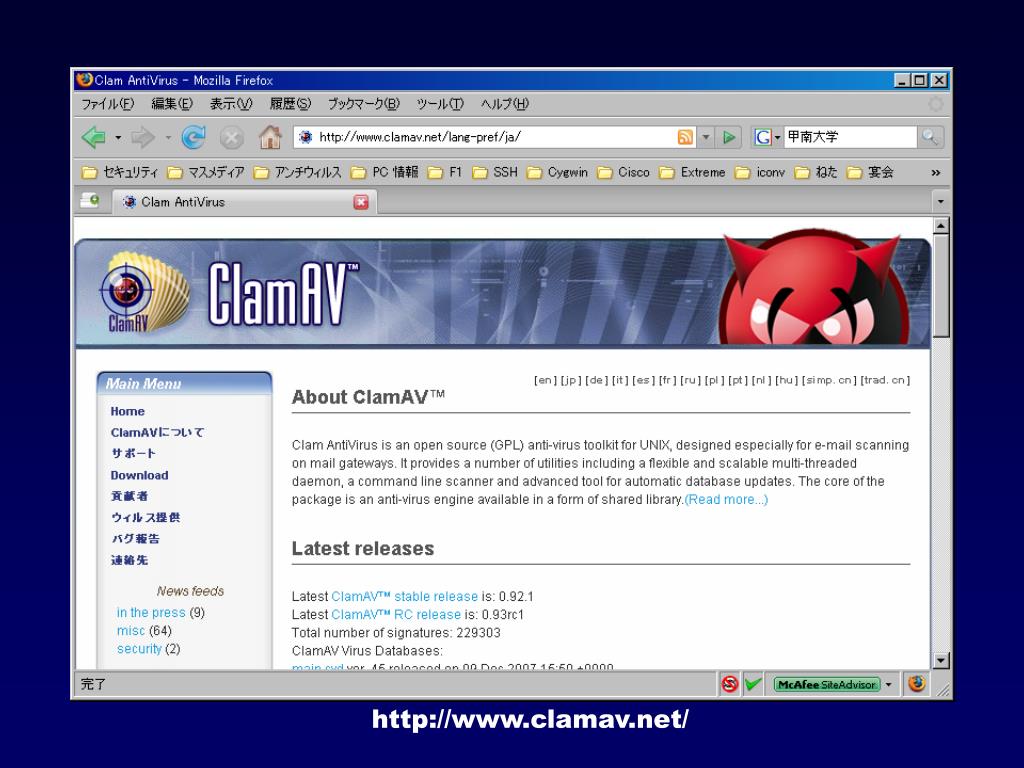
Task: Open the セキュリティ bookmark folder
Action: 120,172
